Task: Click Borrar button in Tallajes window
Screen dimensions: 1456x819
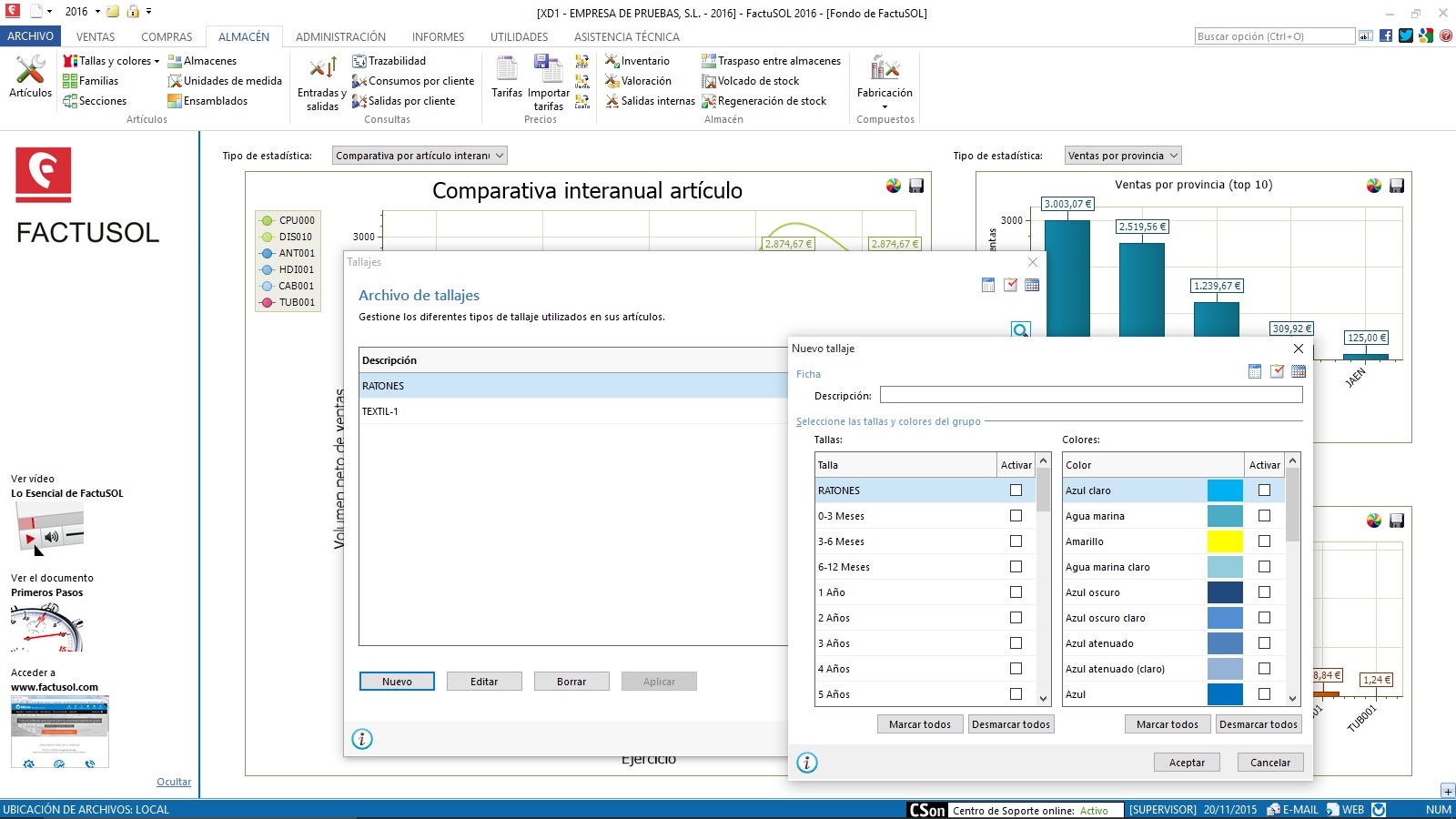Action: click(571, 682)
